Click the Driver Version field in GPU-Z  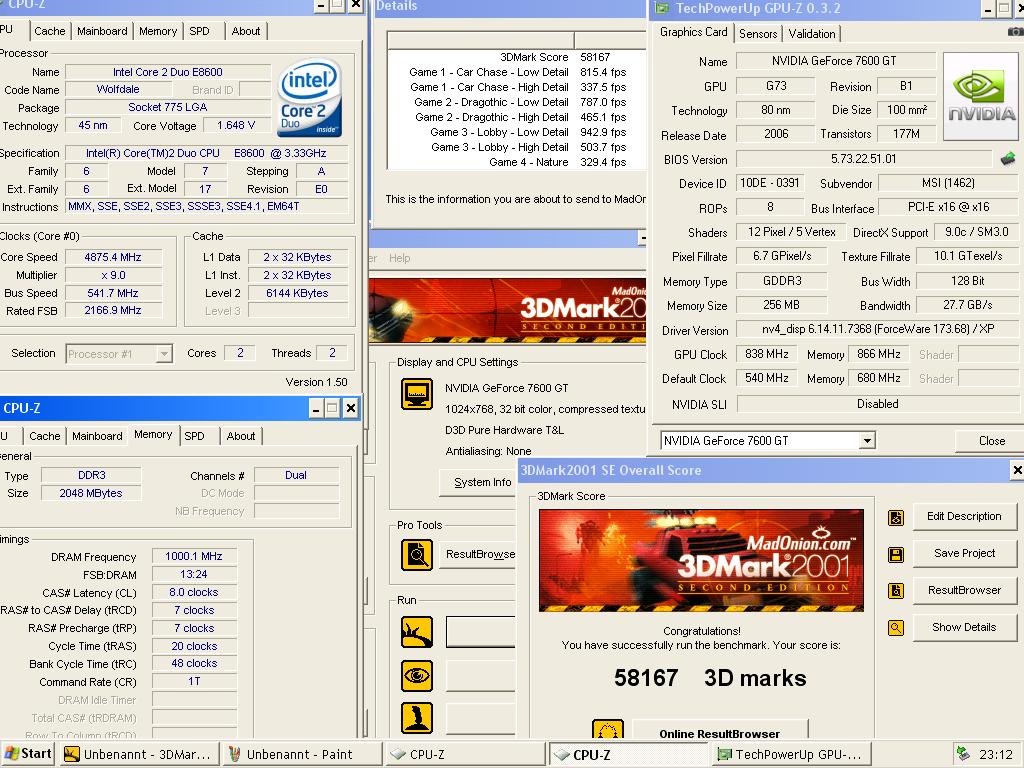[877, 329]
